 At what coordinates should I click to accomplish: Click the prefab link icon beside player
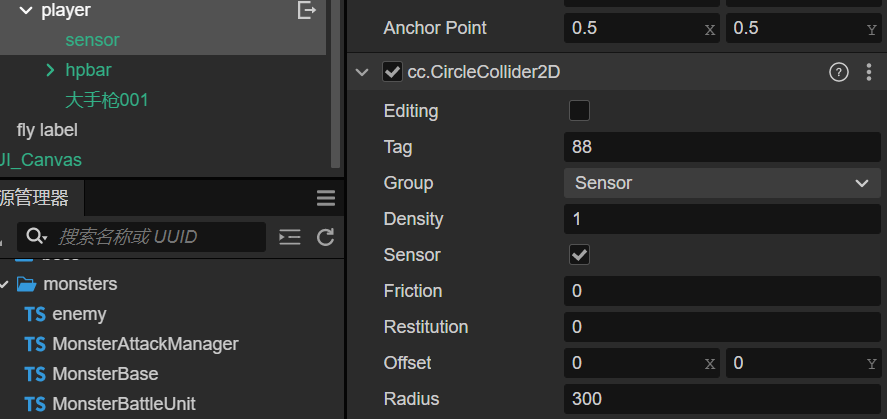tap(307, 10)
